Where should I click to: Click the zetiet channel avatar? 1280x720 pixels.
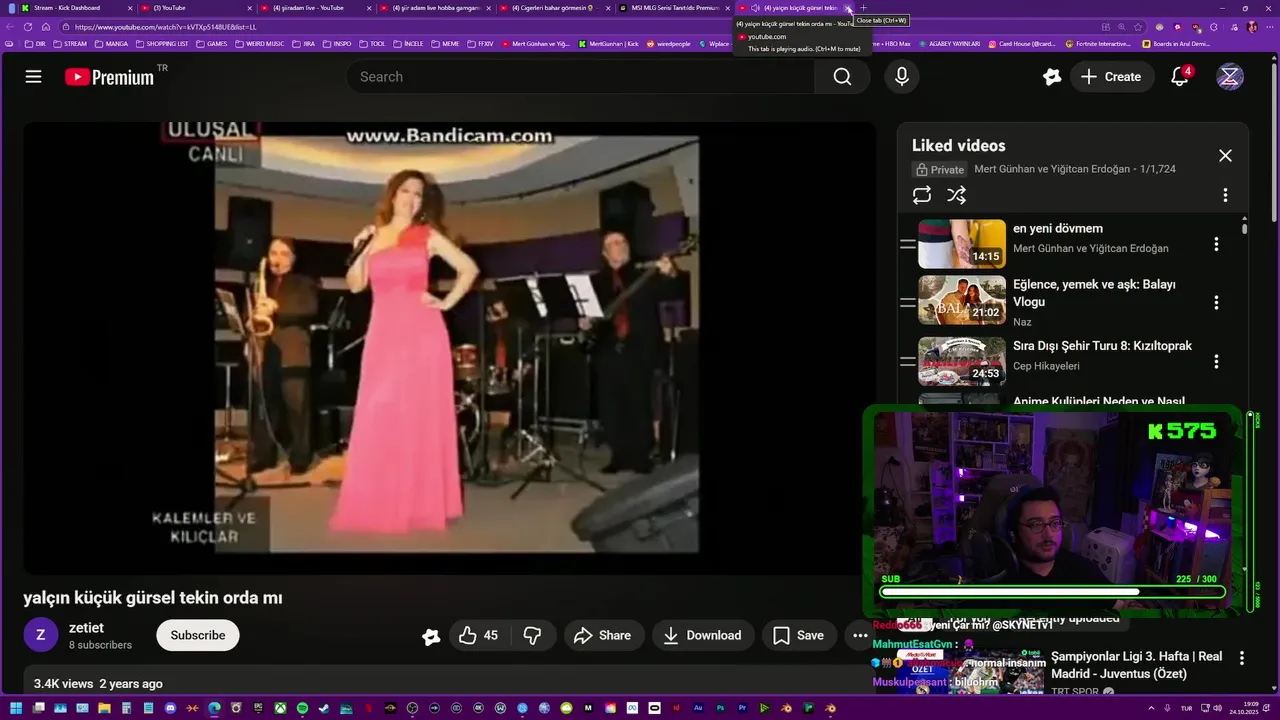(x=41, y=635)
